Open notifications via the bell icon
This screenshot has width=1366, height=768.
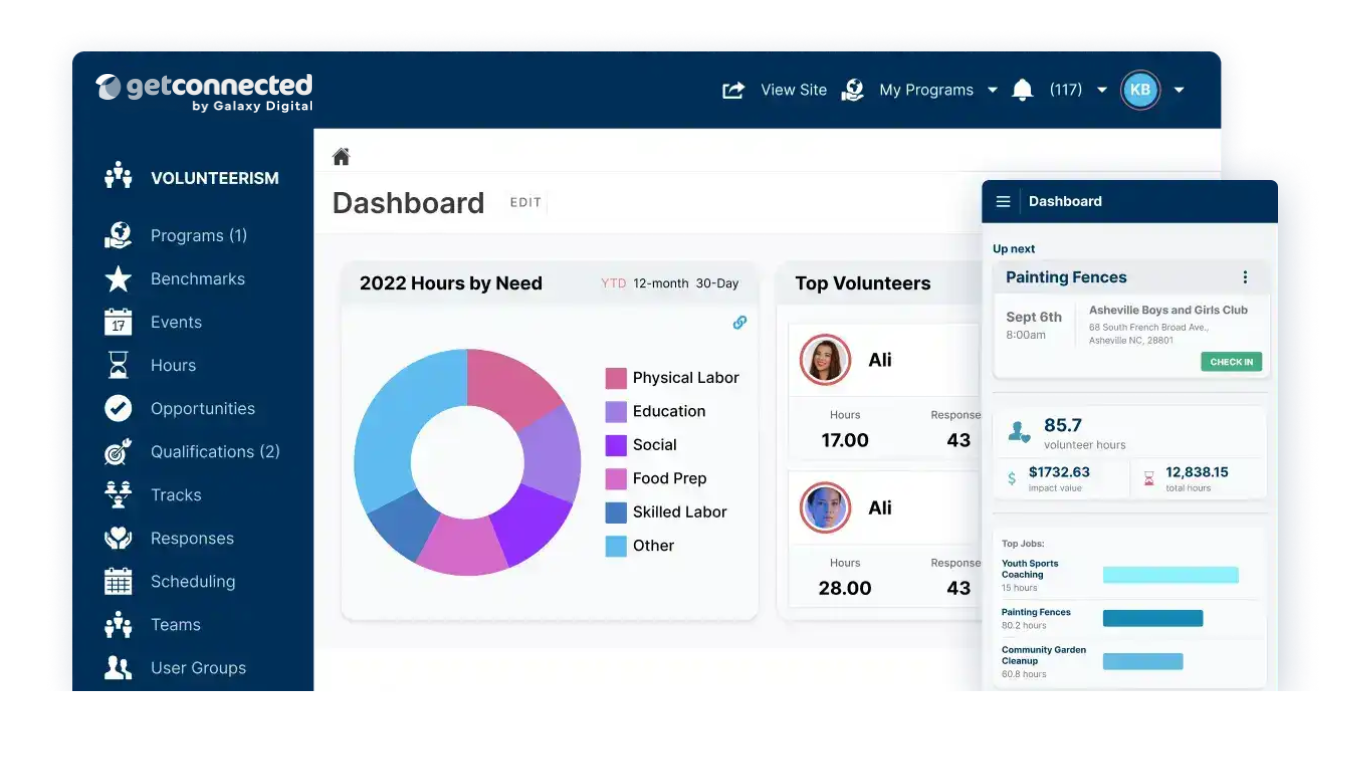(x=1022, y=90)
